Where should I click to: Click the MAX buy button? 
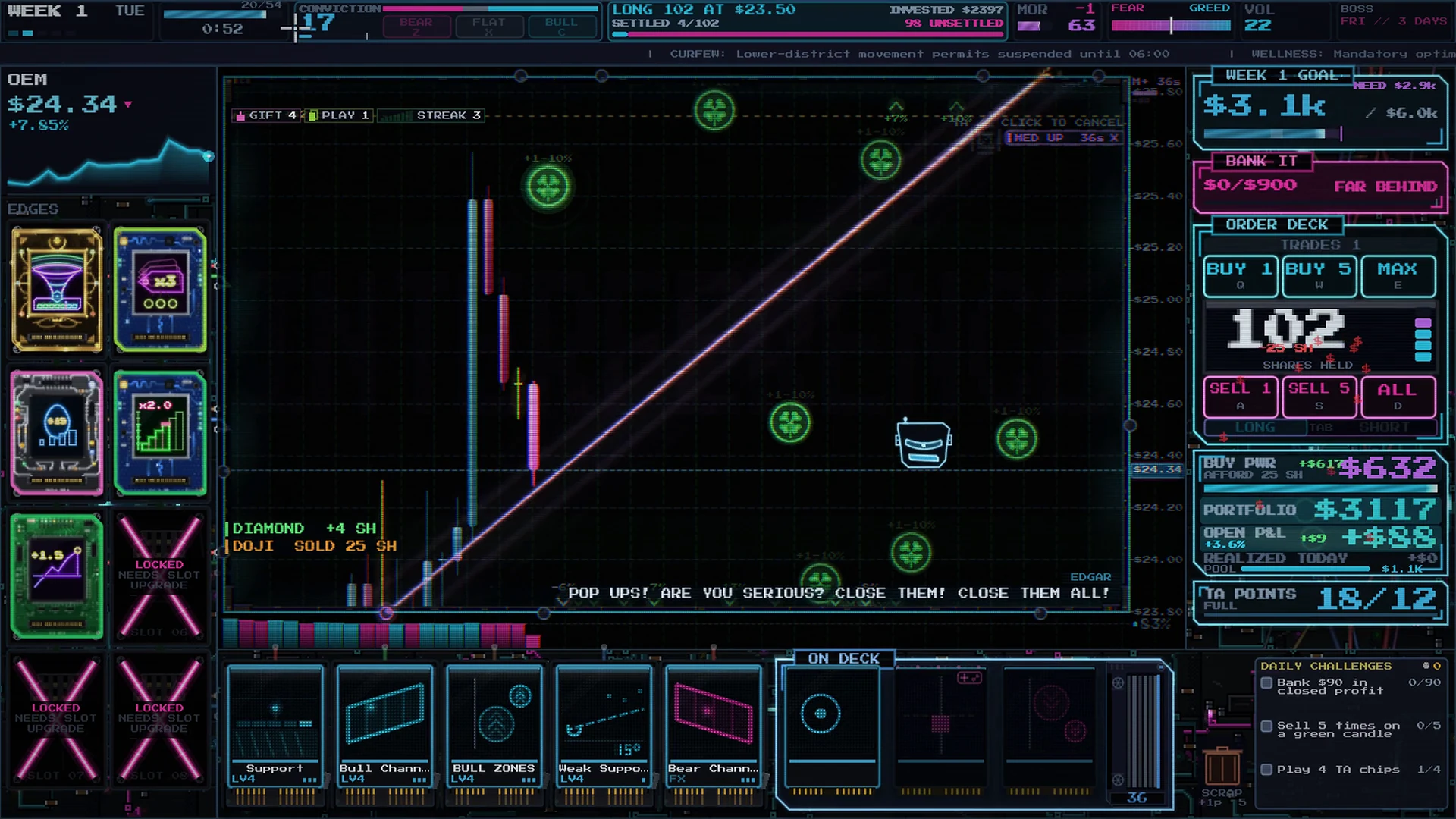pos(1398,275)
